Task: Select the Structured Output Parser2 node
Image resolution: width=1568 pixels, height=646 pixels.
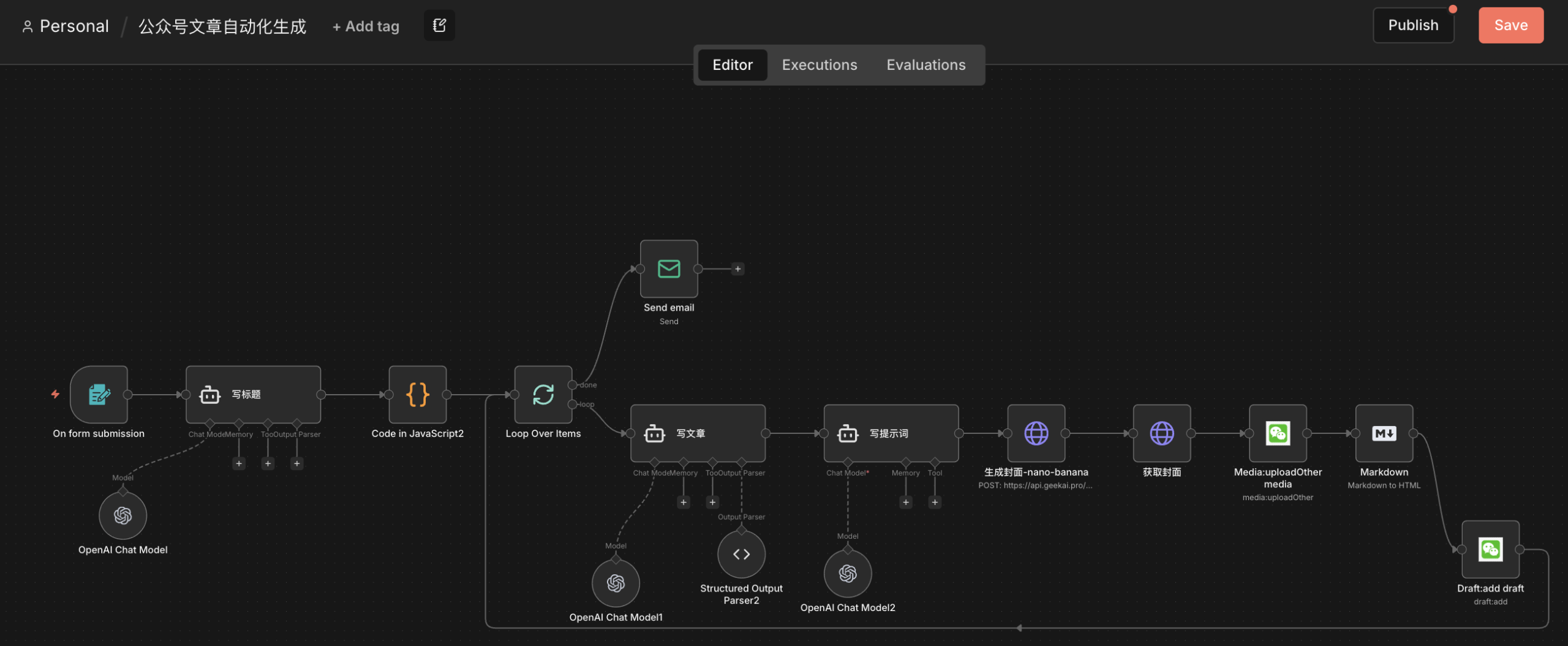Action: pos(741,554)
